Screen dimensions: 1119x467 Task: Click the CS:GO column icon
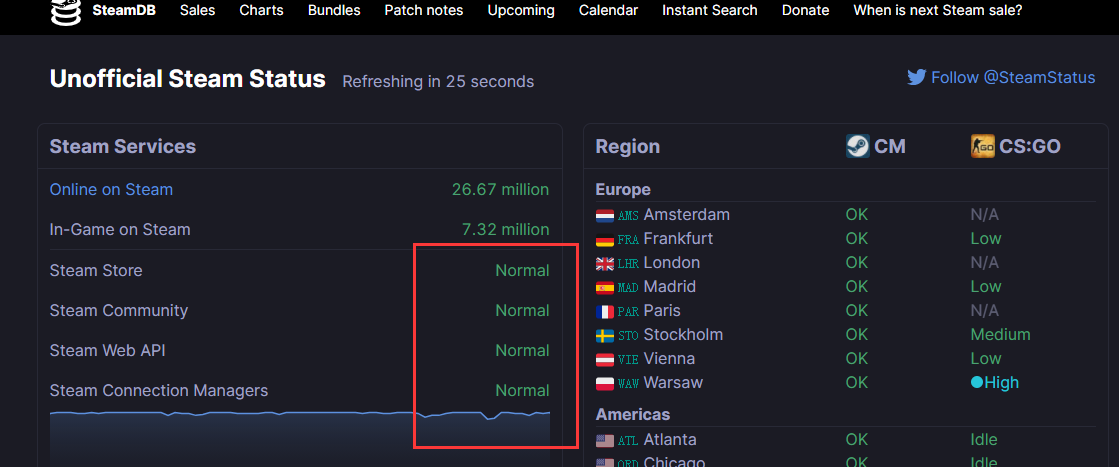[982, 146]
